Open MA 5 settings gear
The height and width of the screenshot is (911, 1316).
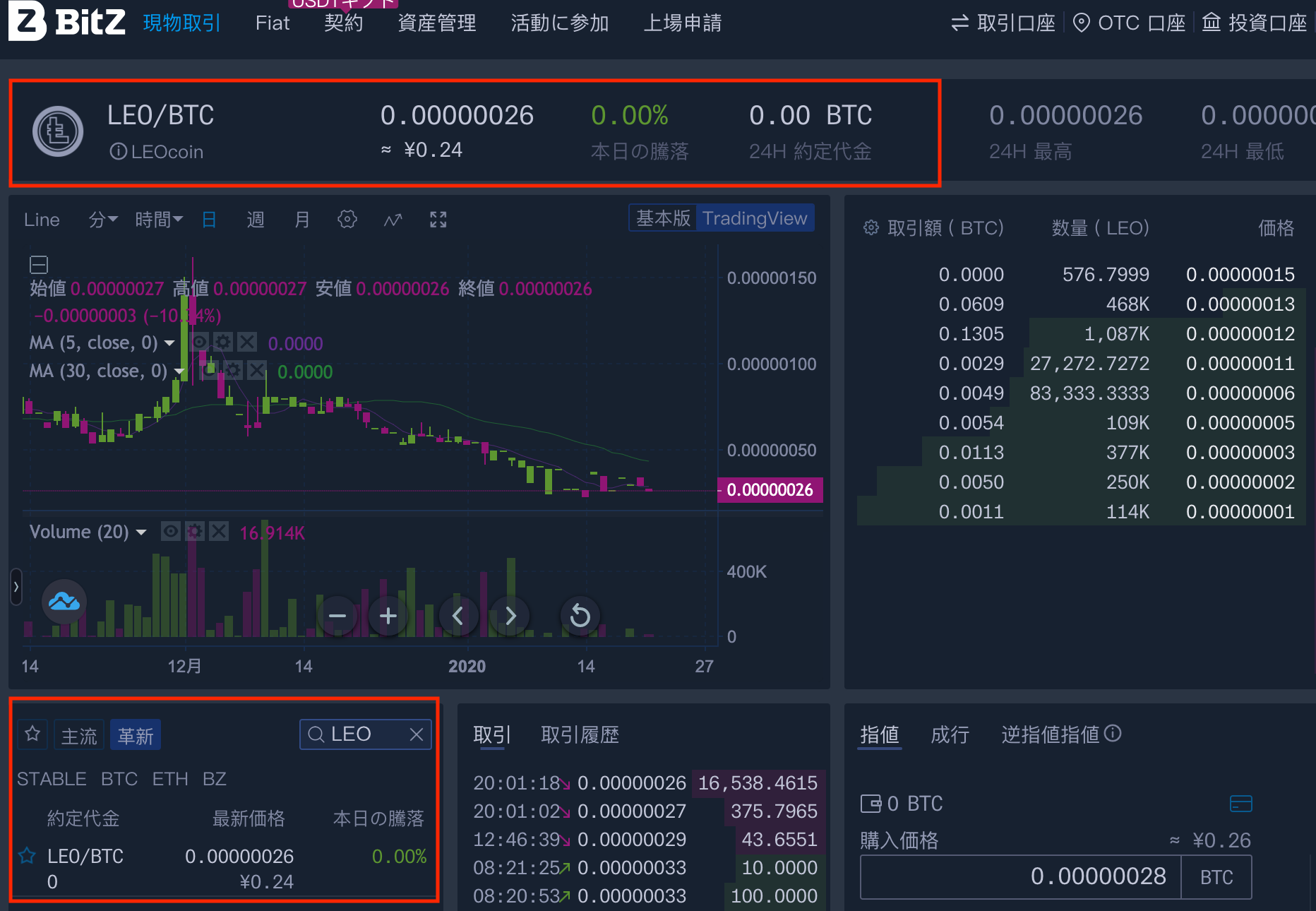(x=223, y=343)
